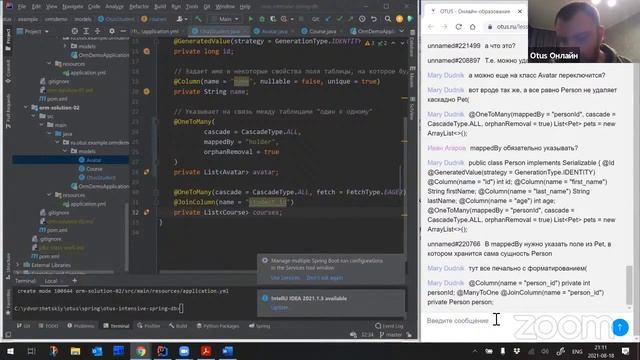The height and width of the screenshot is (360, 640).
Task: Switch to the application.yml editor tab
Action: pyautogui.click(x=156, y=31)
